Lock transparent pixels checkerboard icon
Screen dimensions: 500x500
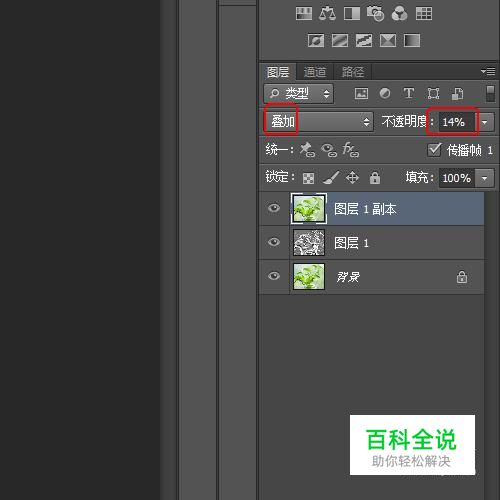[x=308, y=178]
